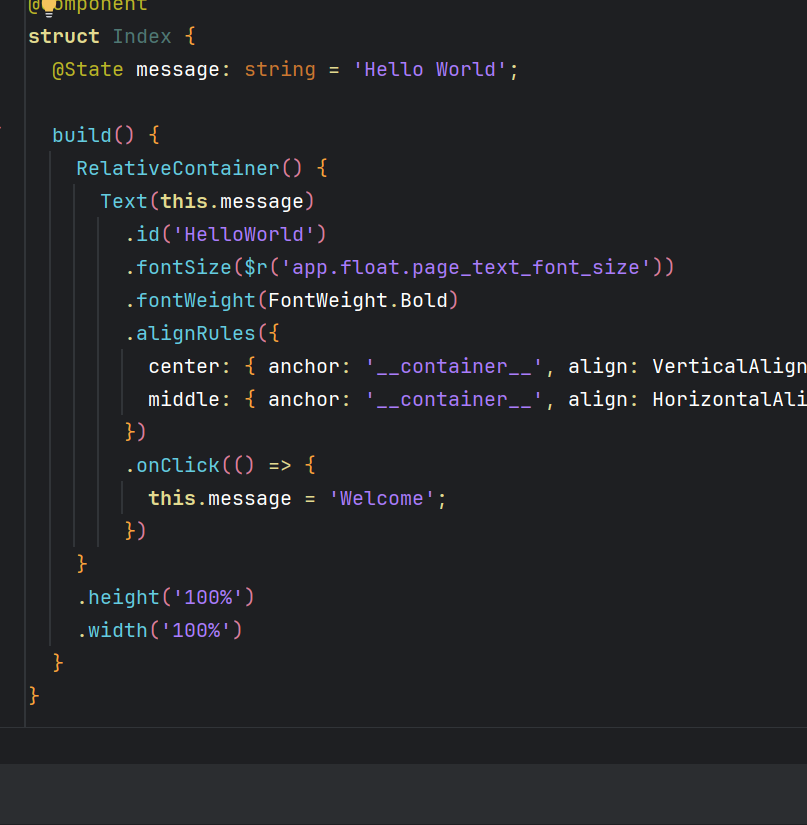
Task: Click 'FontWeight.Bold' argument
Action: (358, 301)
